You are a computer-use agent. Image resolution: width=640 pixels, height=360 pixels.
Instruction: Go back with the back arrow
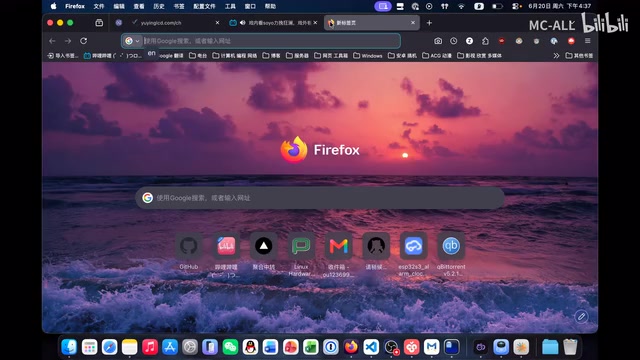52,41
